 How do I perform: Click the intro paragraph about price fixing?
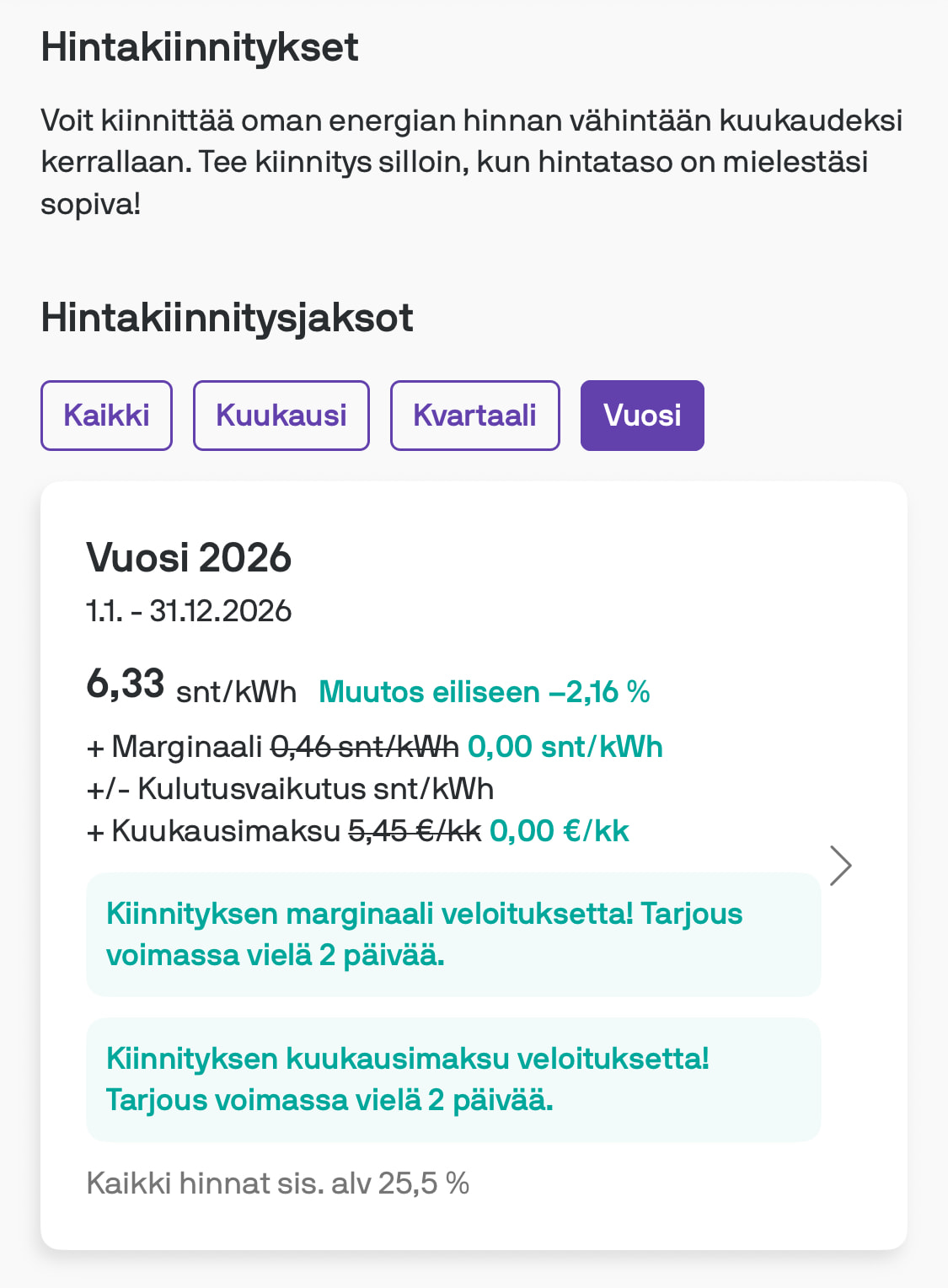click(x=472, y=162)
